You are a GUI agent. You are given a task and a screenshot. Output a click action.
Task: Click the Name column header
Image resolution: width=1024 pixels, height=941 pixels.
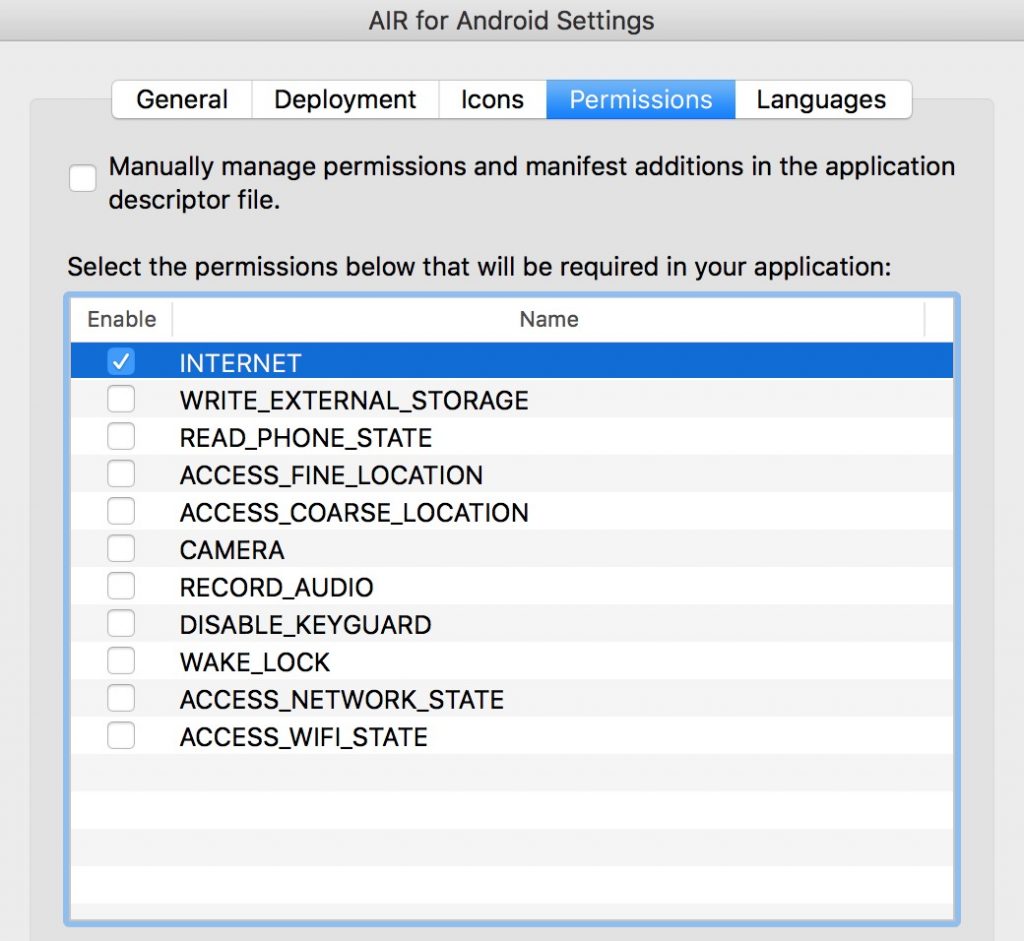549,319
